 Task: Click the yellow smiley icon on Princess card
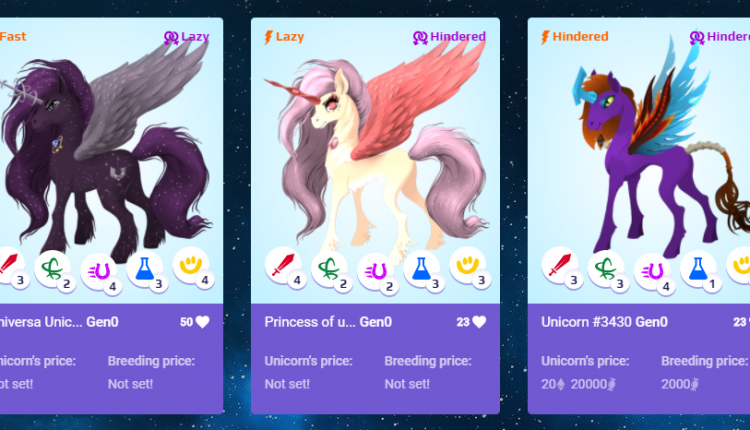[467, 265]
